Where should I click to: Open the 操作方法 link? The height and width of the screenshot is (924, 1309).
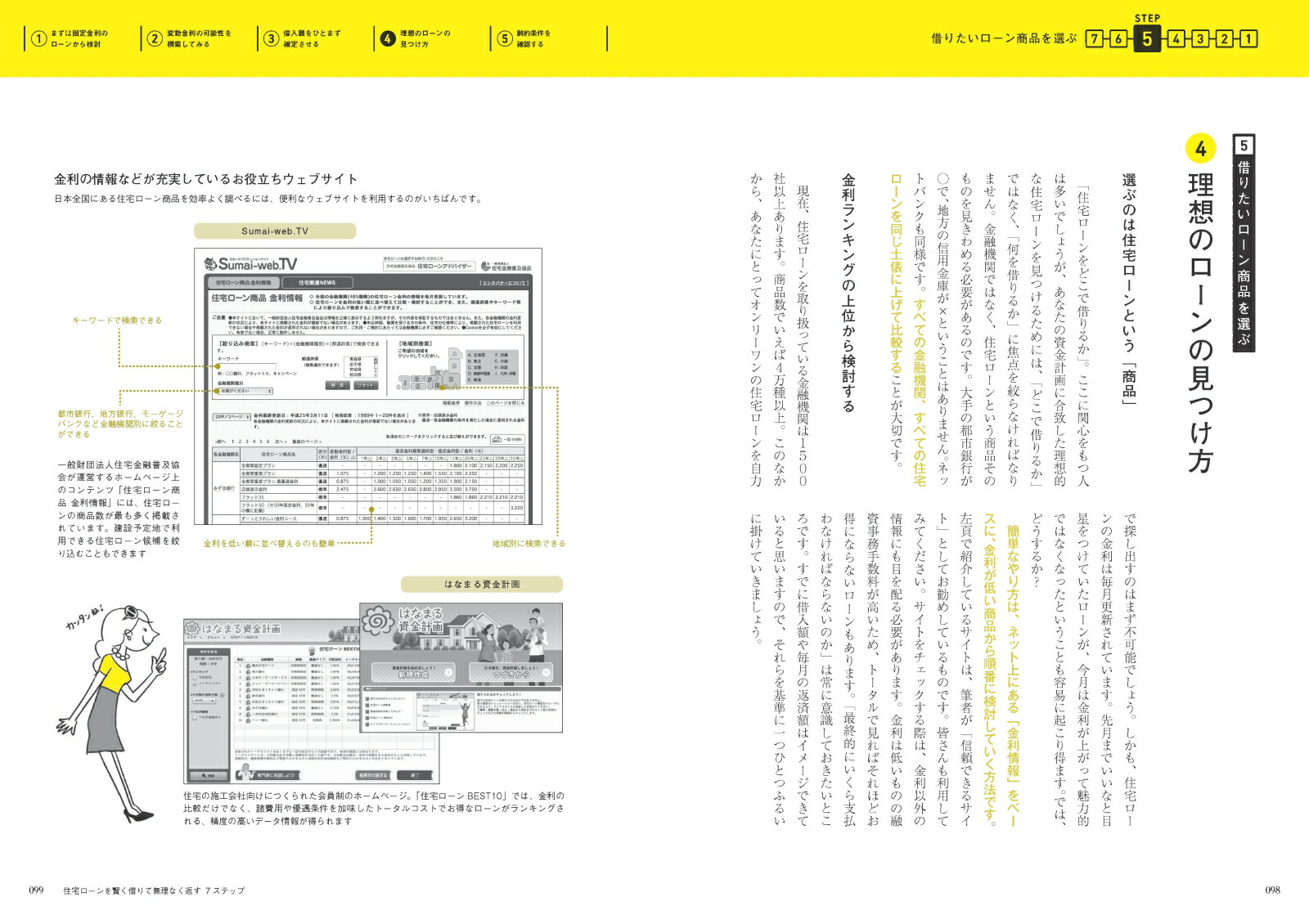point(473,403)
